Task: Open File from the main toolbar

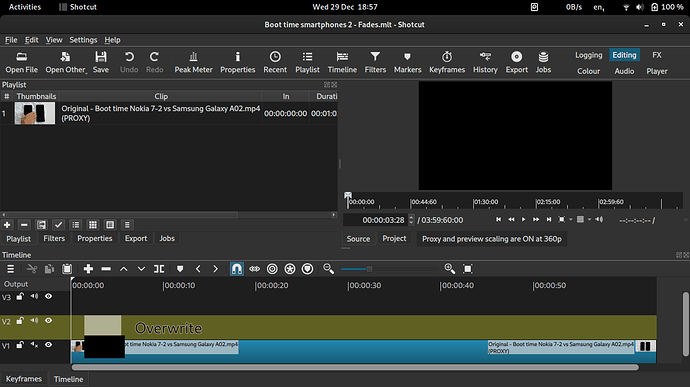Action: click(x=22, y=62)
